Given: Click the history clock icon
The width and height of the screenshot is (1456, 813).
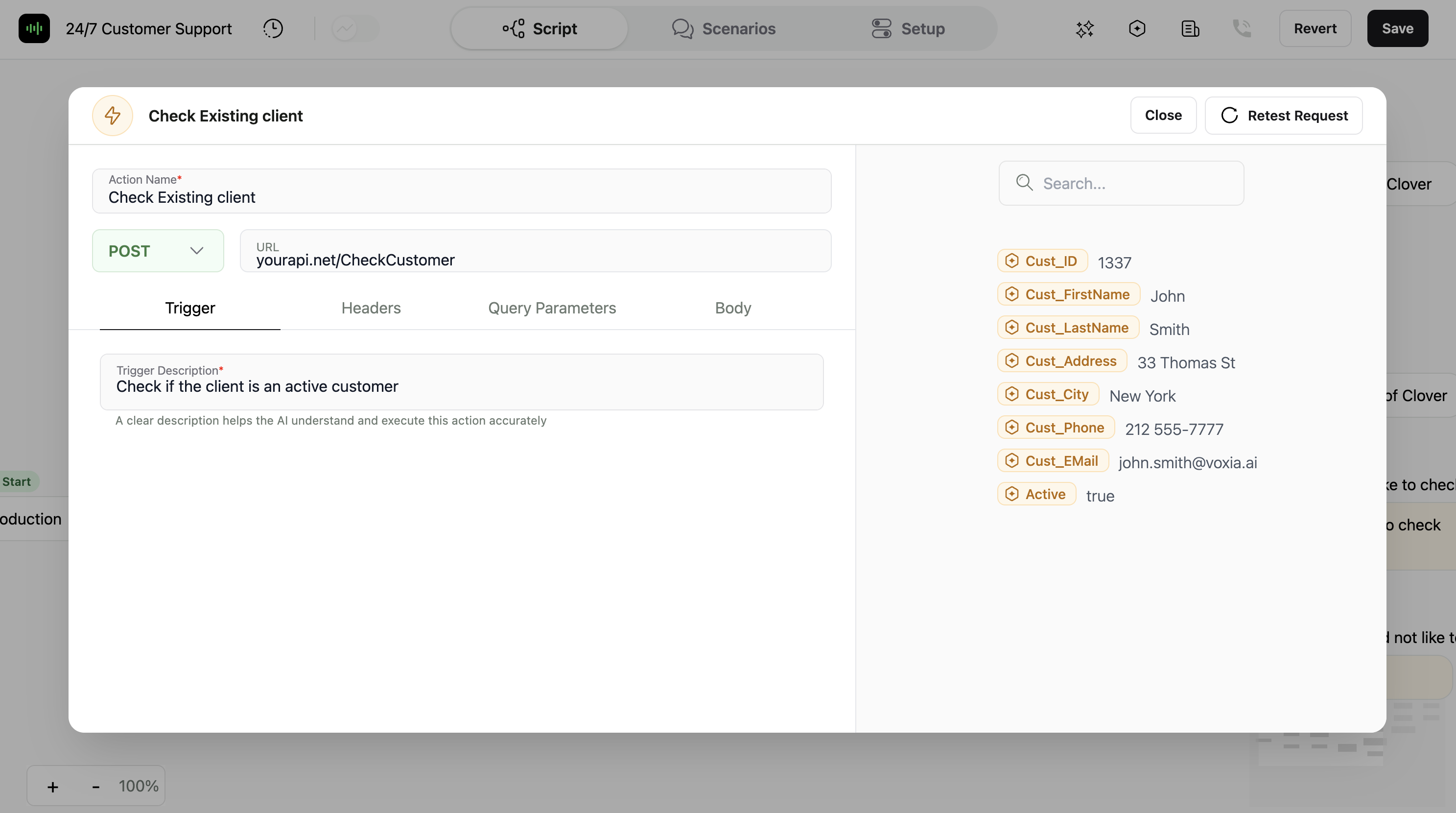Looking at the screenshot, I should [273, 28].
